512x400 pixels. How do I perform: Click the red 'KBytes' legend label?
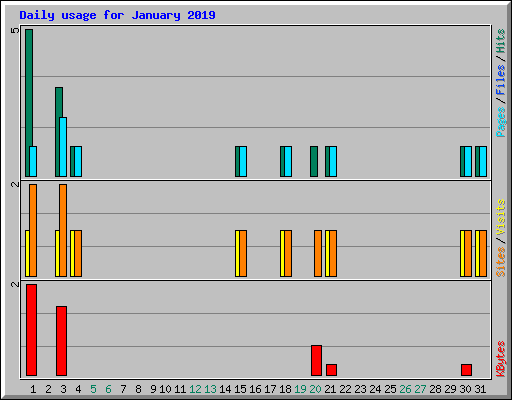click(500, 359)
